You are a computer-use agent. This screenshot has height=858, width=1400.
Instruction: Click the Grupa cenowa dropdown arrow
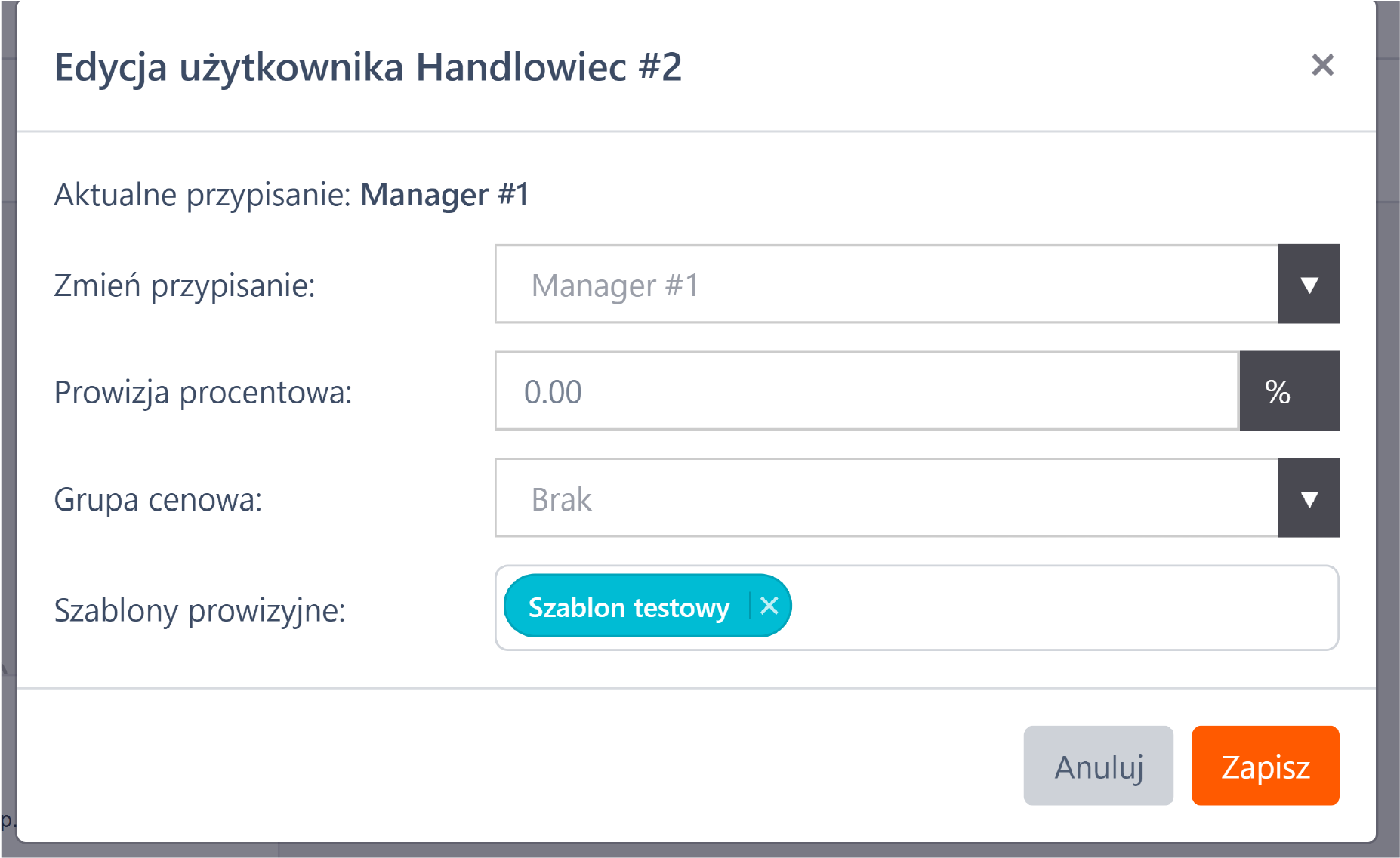point(1308,498)
